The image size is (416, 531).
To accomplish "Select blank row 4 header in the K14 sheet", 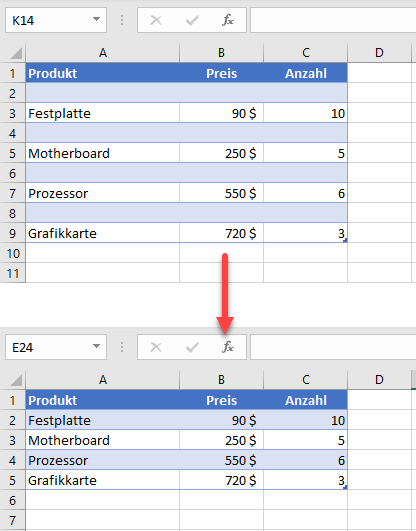I will click(13, 133).
